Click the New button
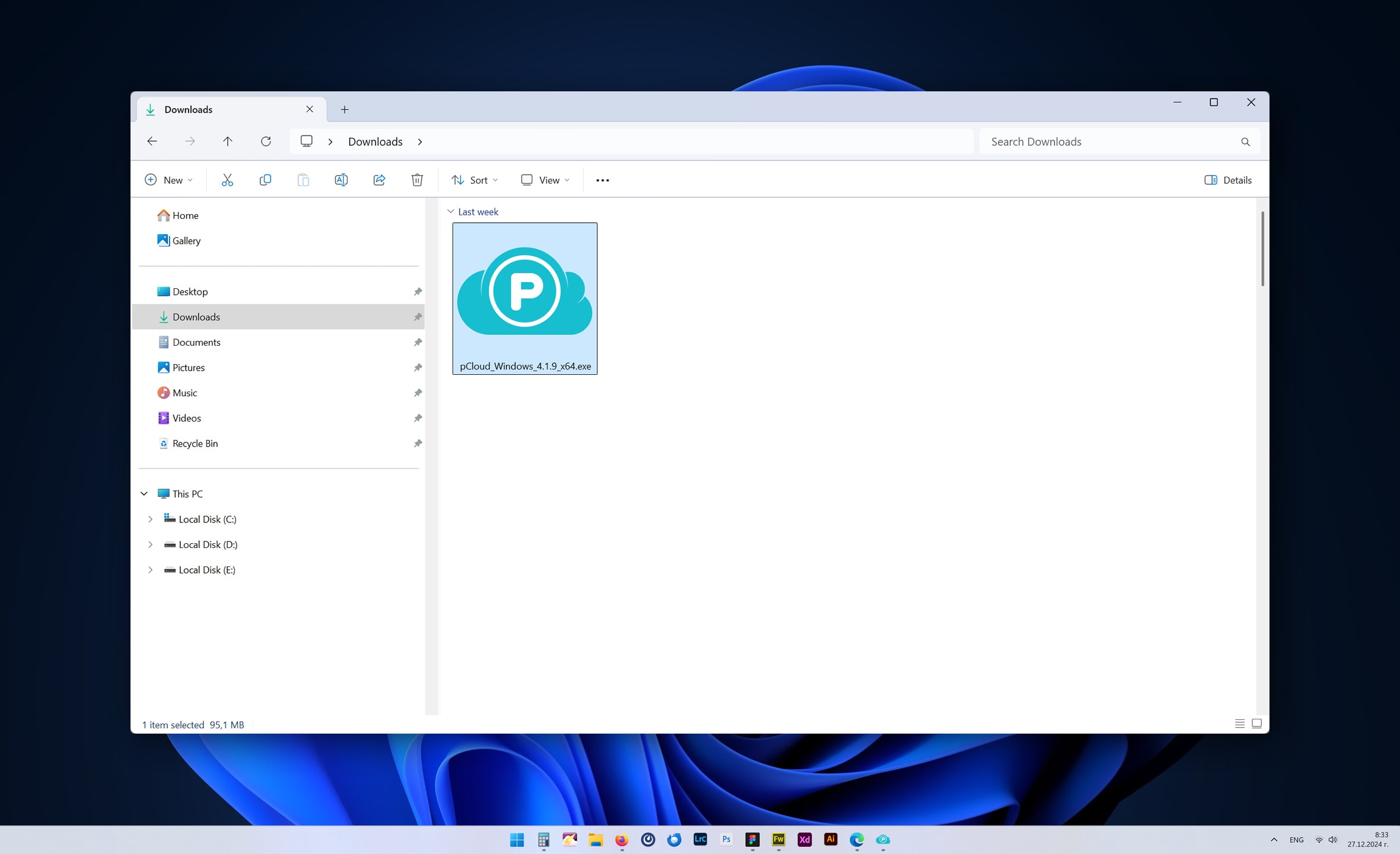Viewport: 1400px width, 854px height. click(168, 180)
